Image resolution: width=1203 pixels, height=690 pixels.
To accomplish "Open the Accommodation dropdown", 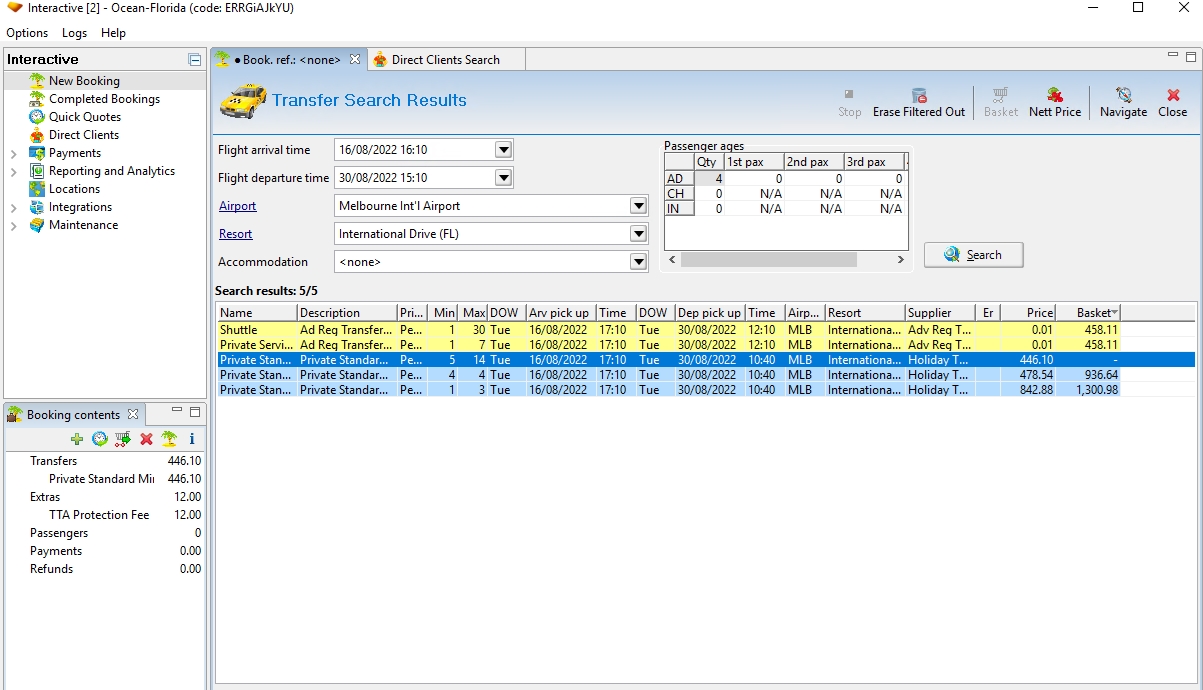I will pyautogui.click(x=638, y=262).
